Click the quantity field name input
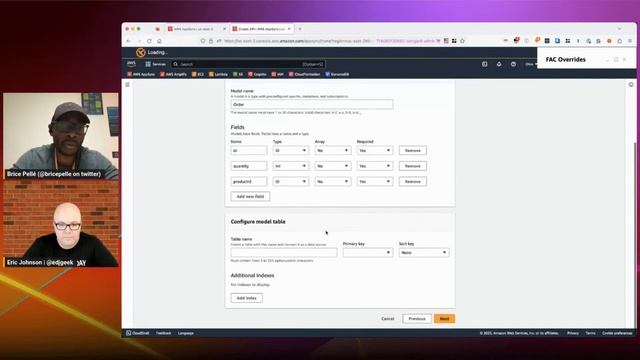The height and width of the screenshot is (360, 640). 249,166
